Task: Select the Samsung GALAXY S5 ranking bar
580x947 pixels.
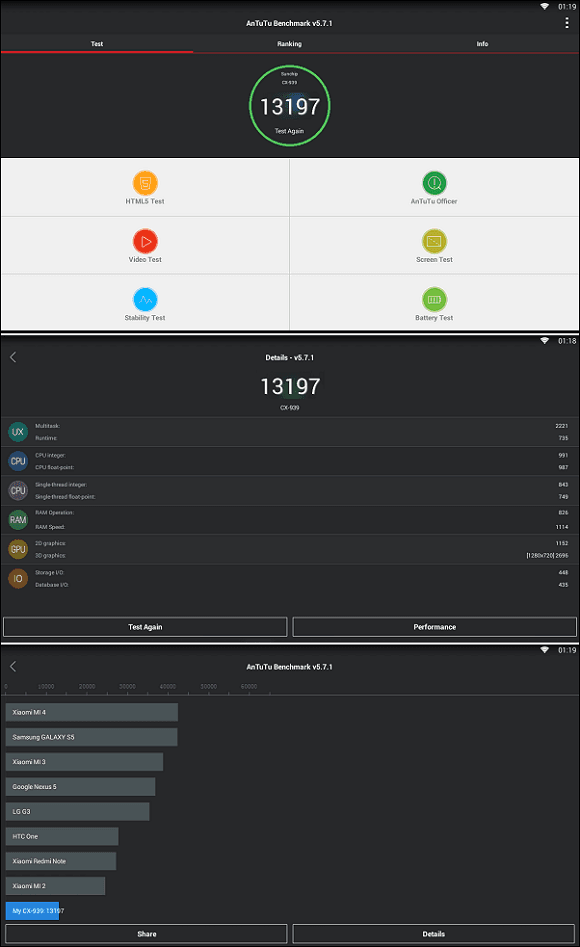Action: click(x=91, y=737)
